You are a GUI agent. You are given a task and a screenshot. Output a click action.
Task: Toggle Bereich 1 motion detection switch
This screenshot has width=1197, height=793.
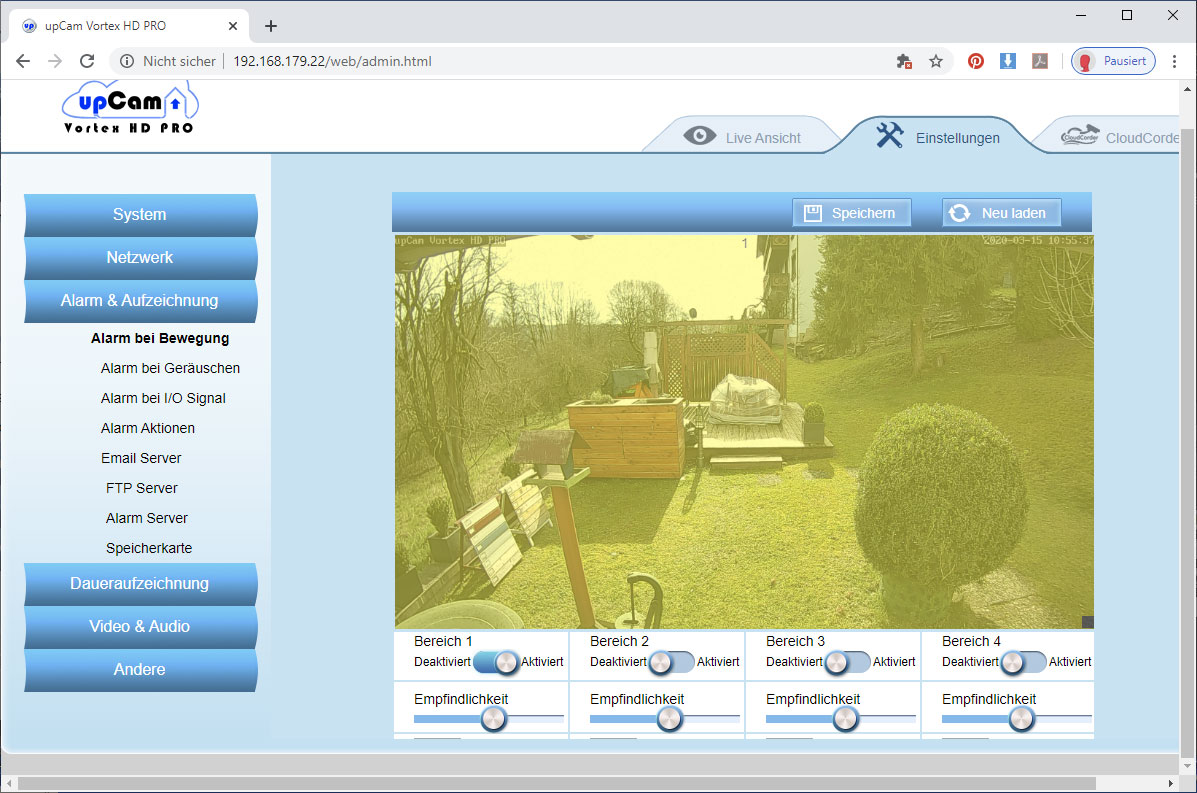[495, 662]
